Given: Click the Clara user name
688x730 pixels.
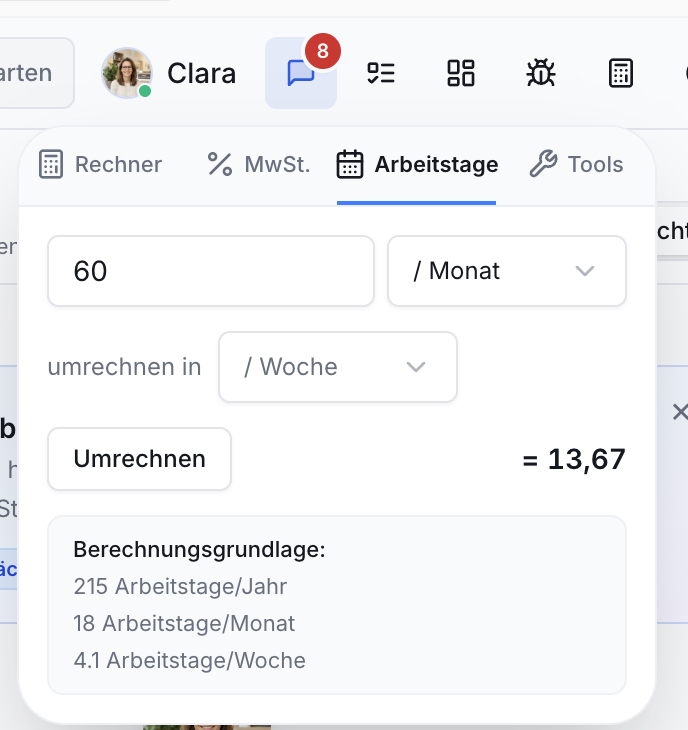Looking at the screenshot, I should pyautogui.click(x=202, y=74).
